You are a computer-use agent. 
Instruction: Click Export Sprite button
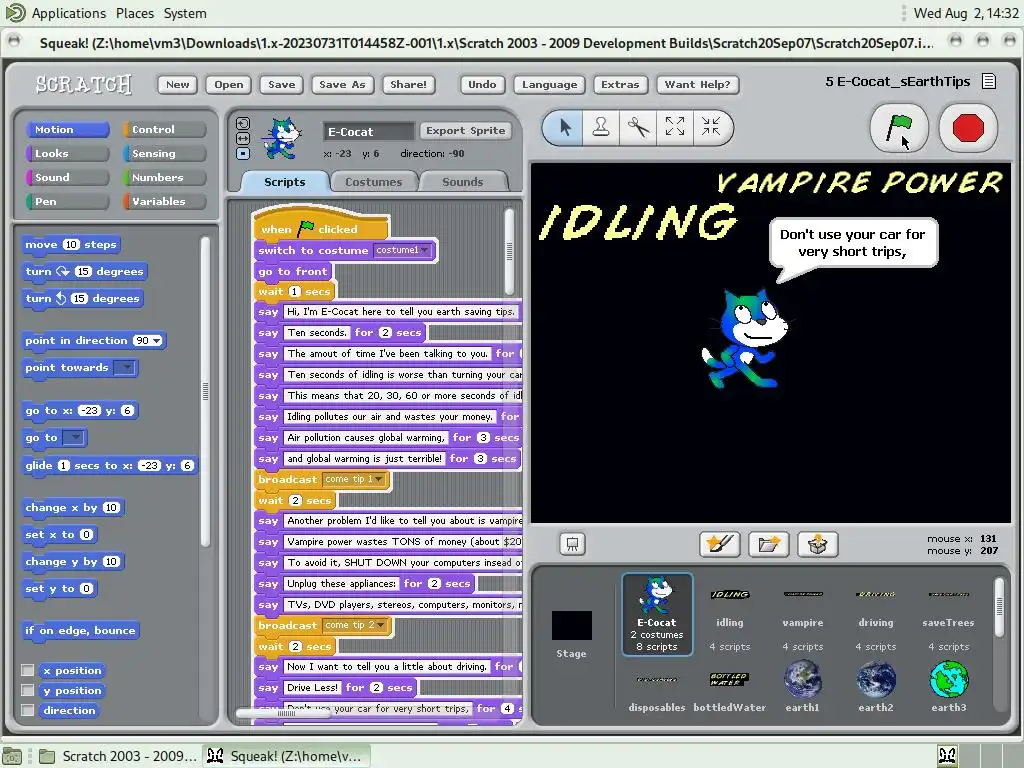[466, 131]
